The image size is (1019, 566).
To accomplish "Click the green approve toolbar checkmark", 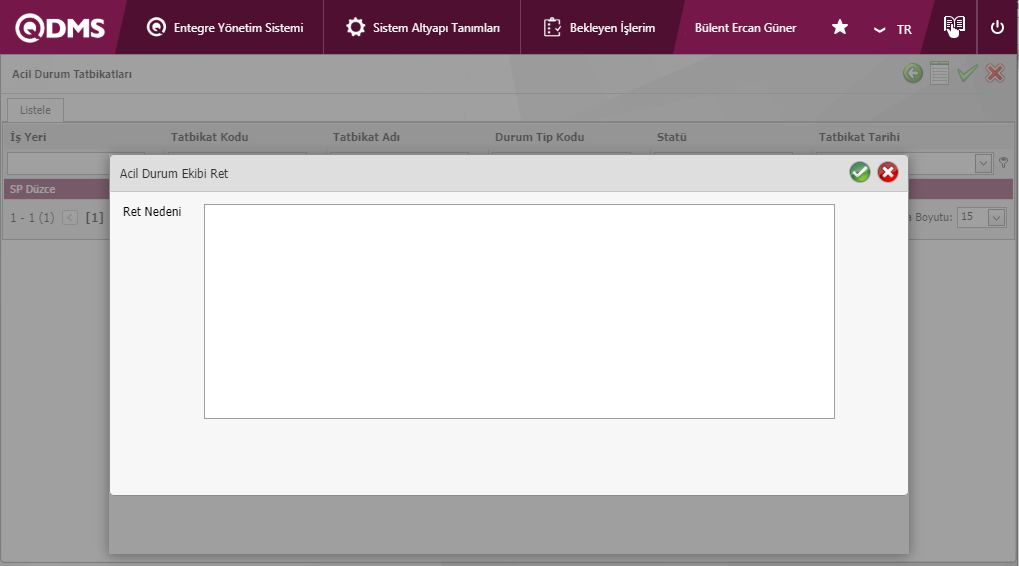I will point(968,73).
